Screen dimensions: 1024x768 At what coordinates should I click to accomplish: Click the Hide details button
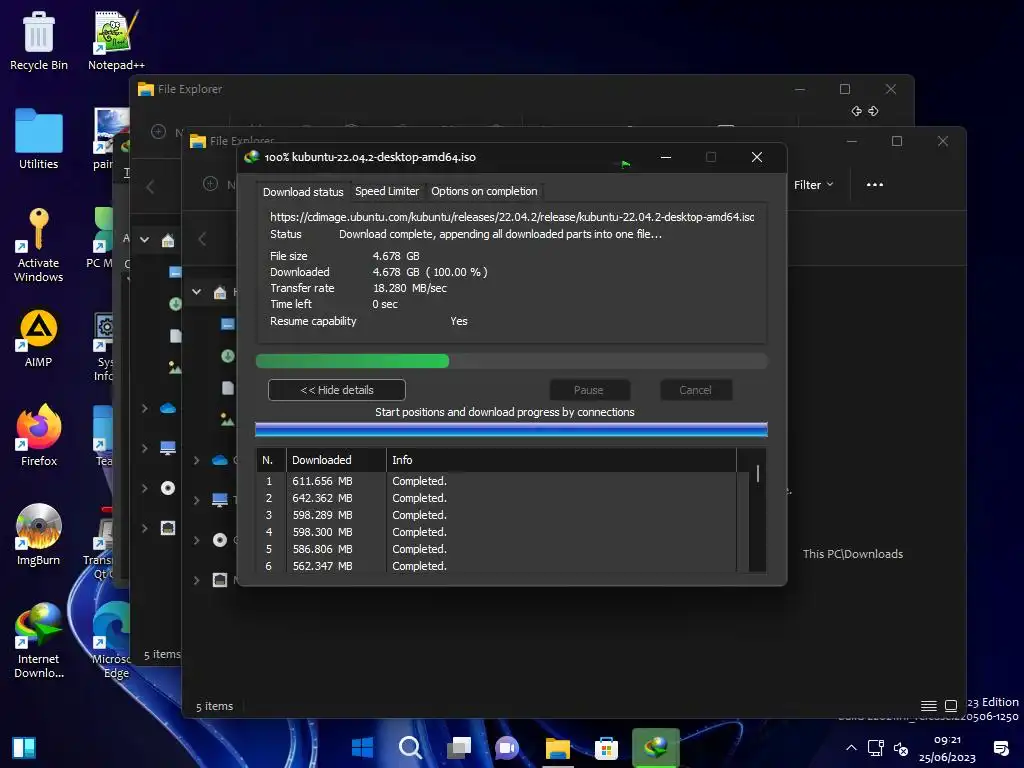pyautogui.click(x=336, y=390)
